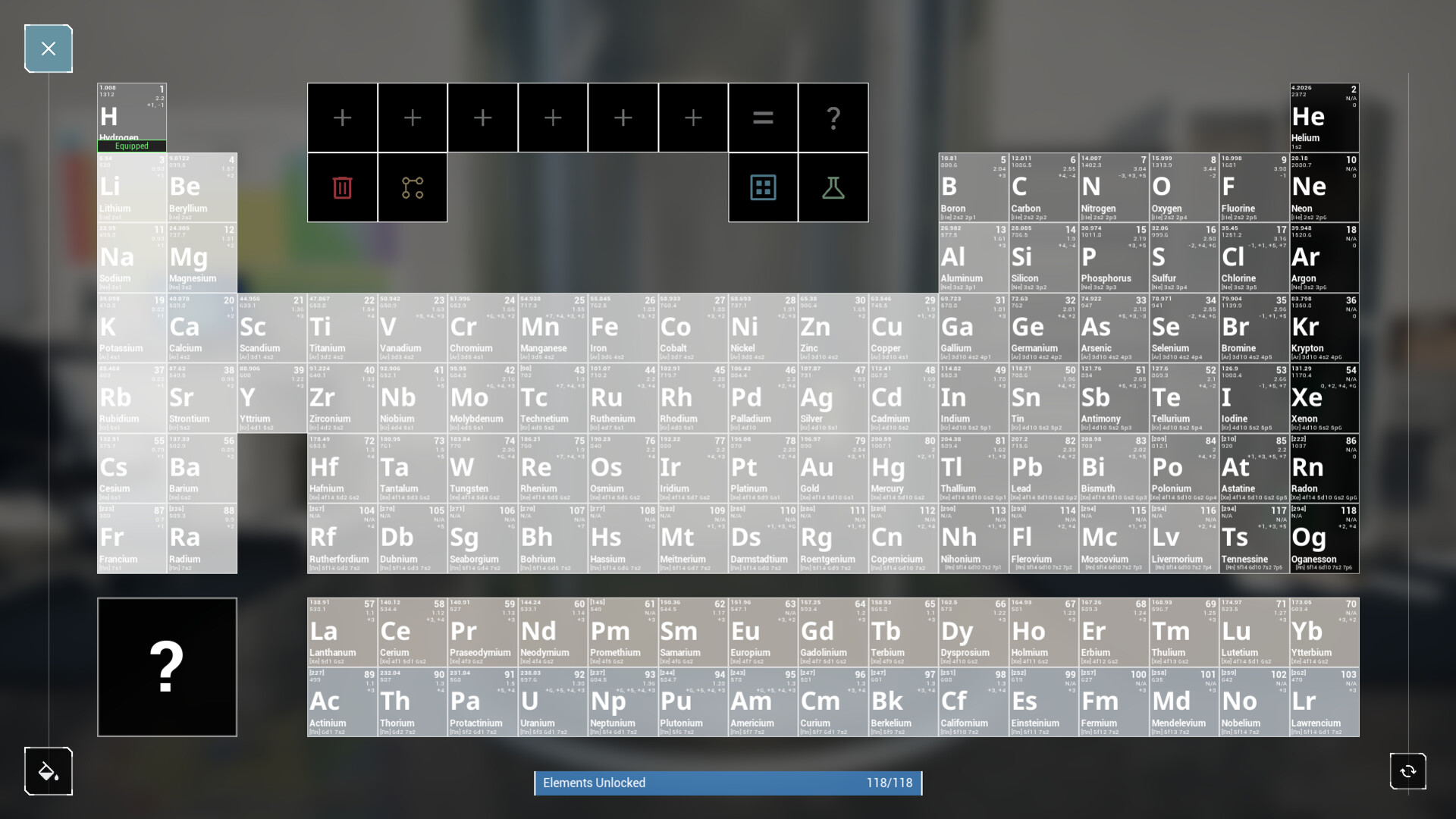Choose the Oxygen element tile
The image size is (1456, 819).
point(1184,187)
